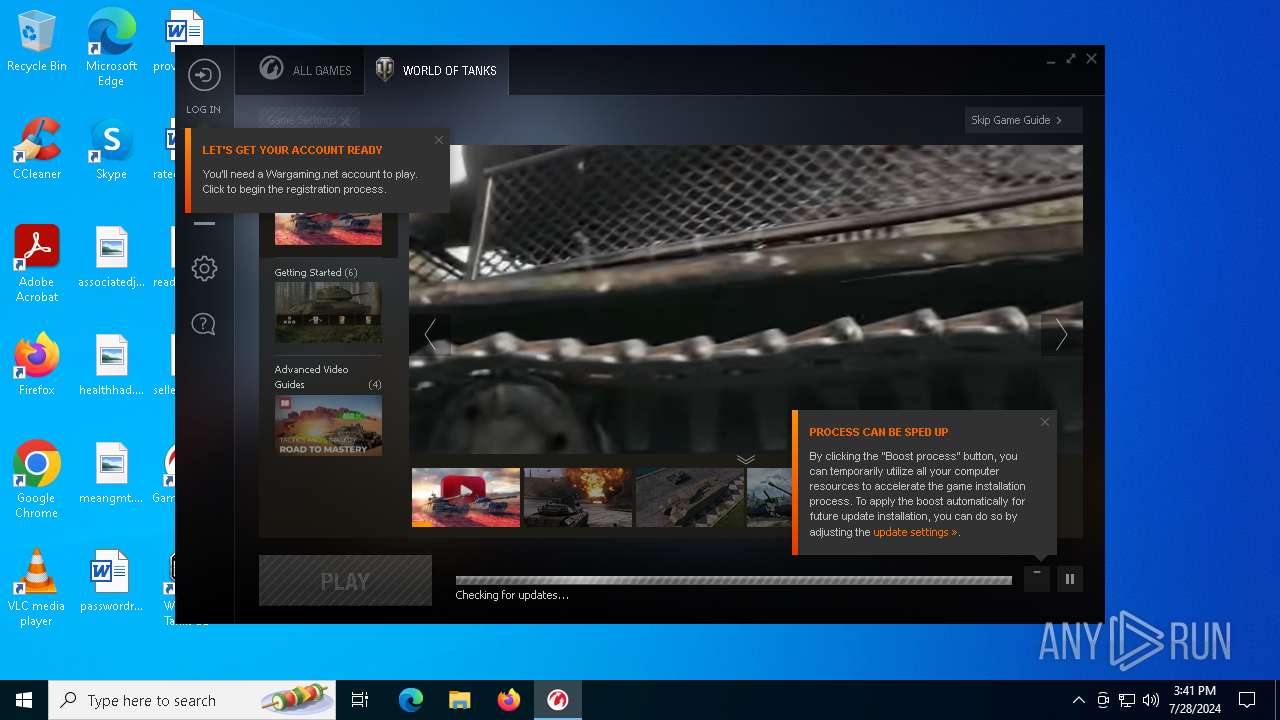Screen dimensions: 1280x720
Task: Click the Getting Started (6) label
Action: tap(316, 272)
